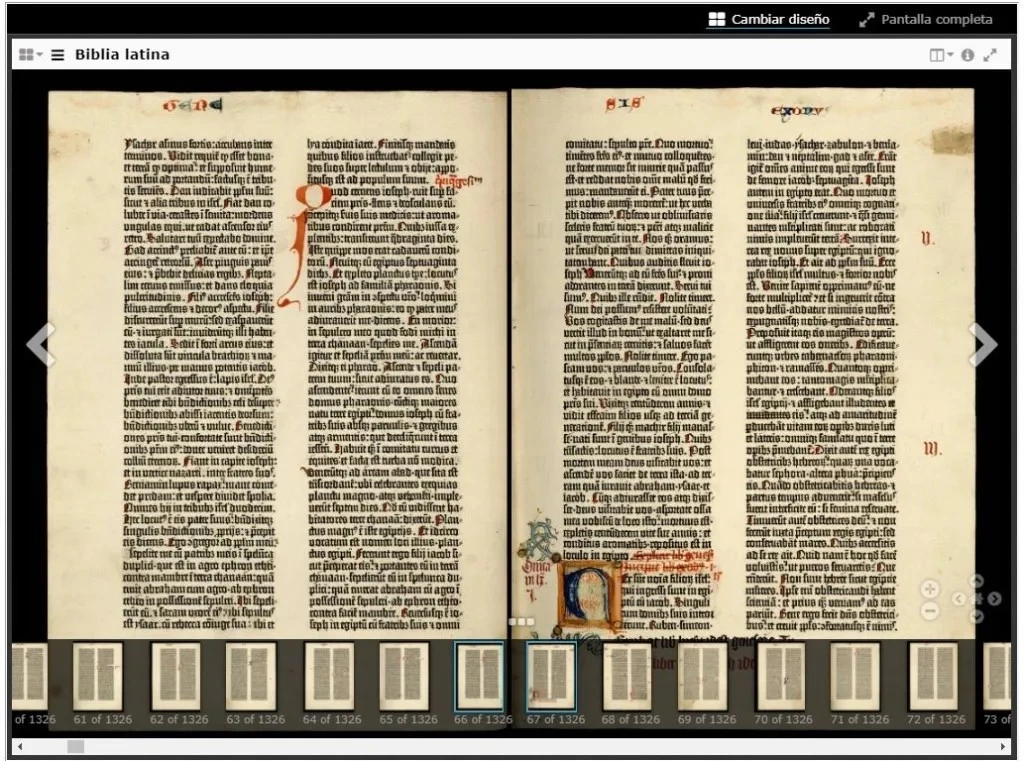Select highlighted thumbnail 67 of 1326
The width and height of the screenshot is (1024, 761).
[x=551, y=676]
